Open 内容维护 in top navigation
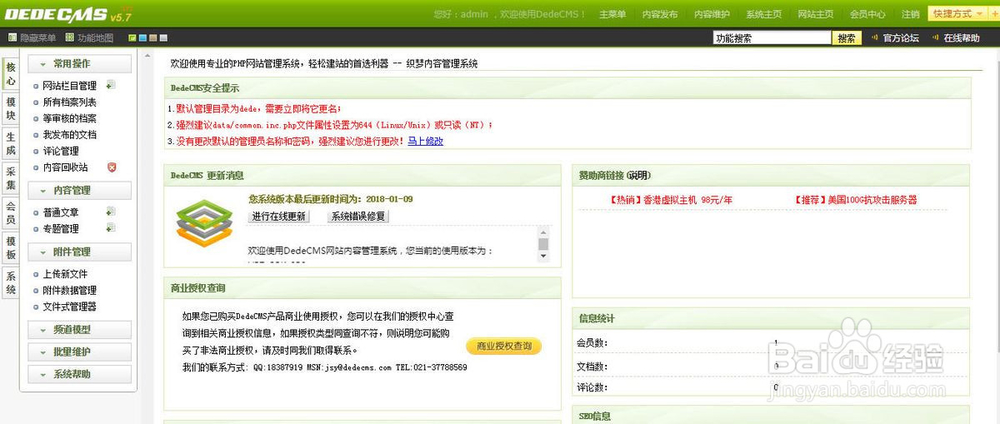 point(711,14)
